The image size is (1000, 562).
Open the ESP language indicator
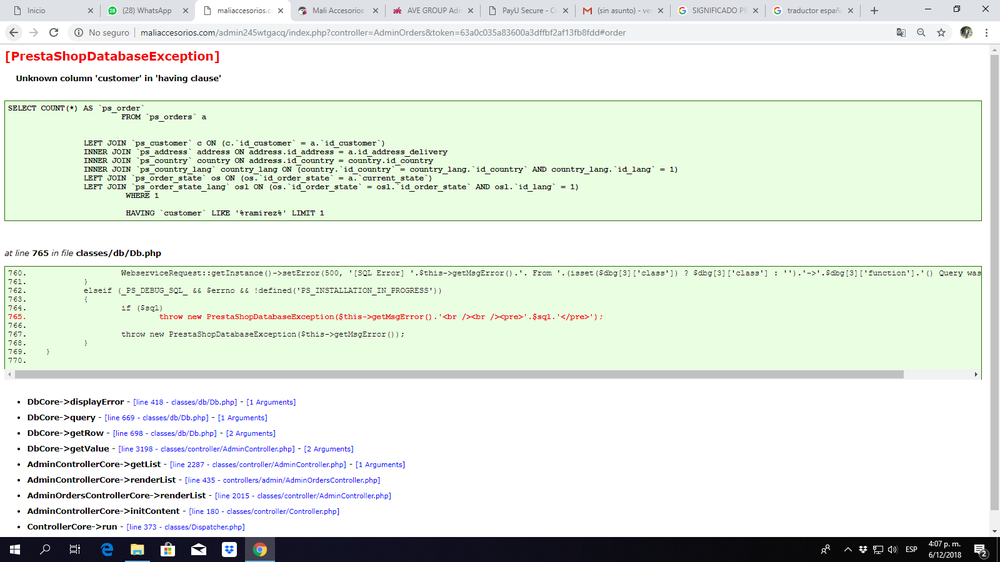coord(911,549)
